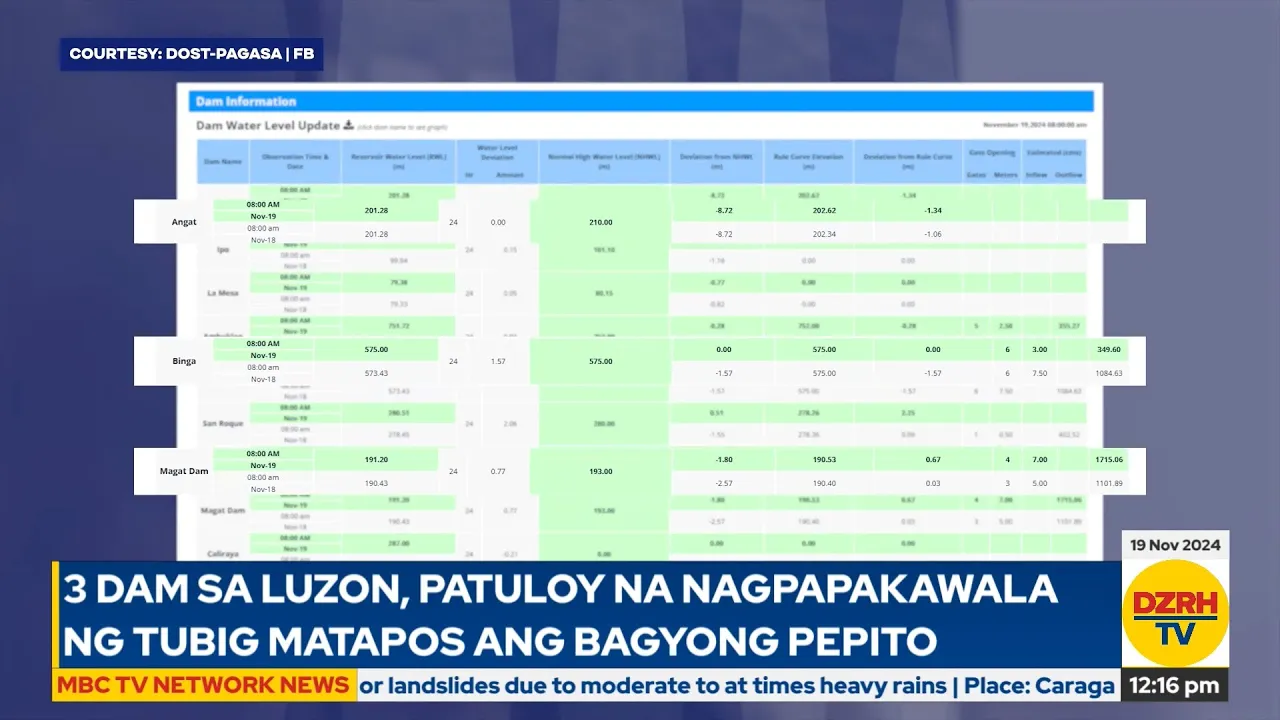Image resolution: width=1280 pixels, height=720 pixels.
Task: Click the Inflow sub-column header
Action: tap(1036, 174)
